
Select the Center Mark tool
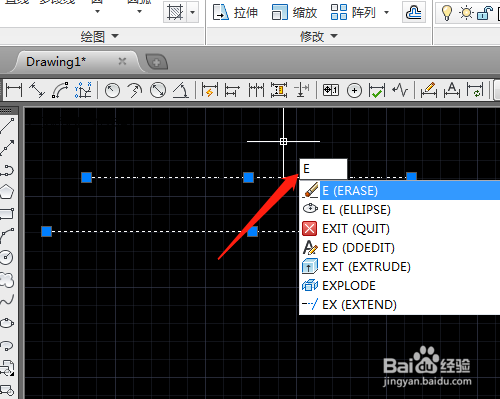[x=354, y=90]
